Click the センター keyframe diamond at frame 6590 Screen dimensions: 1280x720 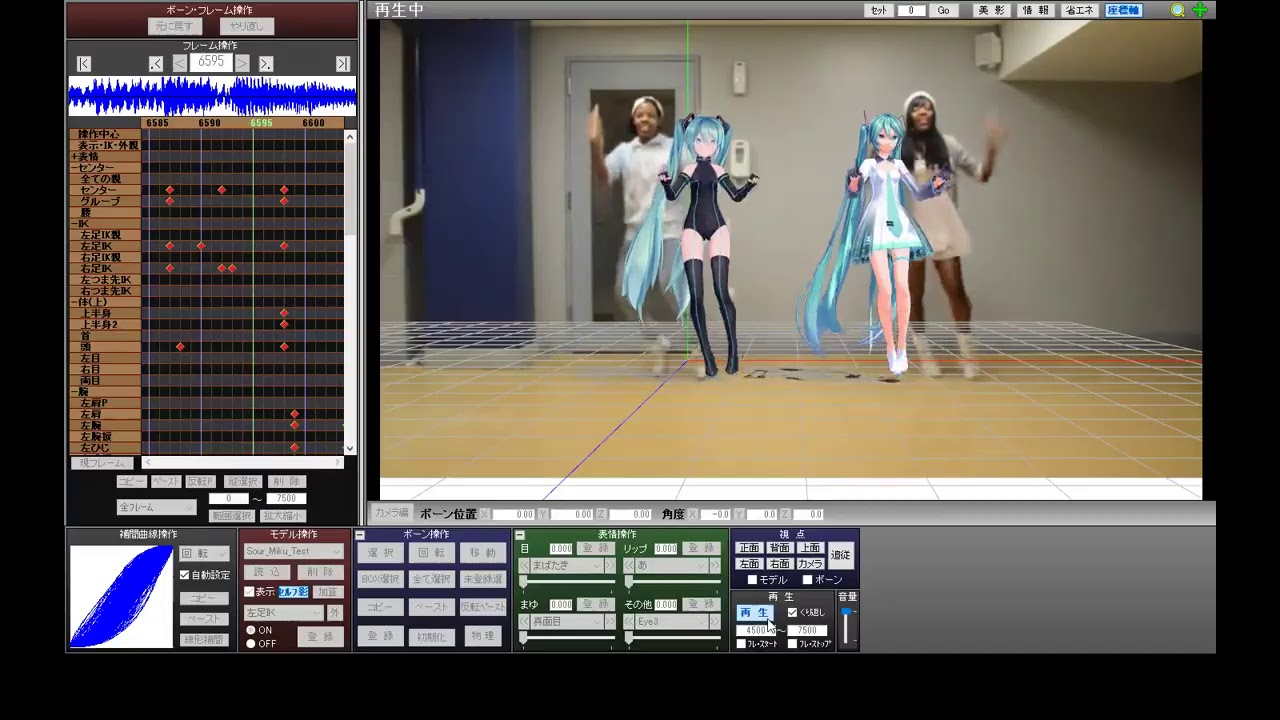[x=222, y=190]
